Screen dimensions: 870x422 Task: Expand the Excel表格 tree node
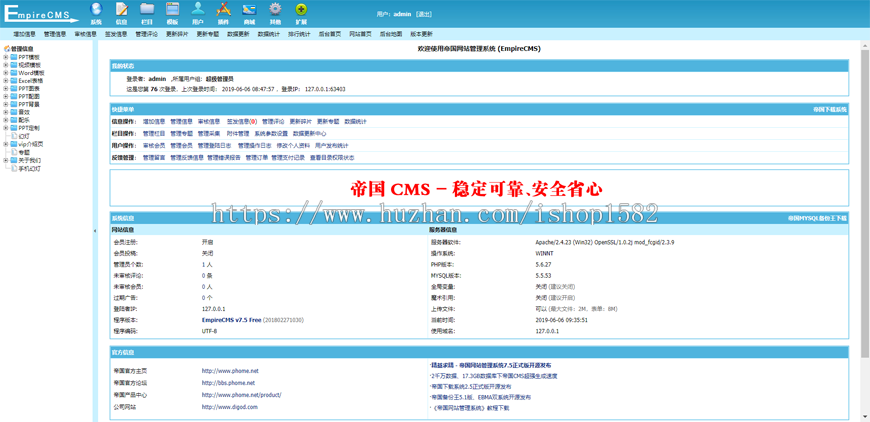pos(6,80)
